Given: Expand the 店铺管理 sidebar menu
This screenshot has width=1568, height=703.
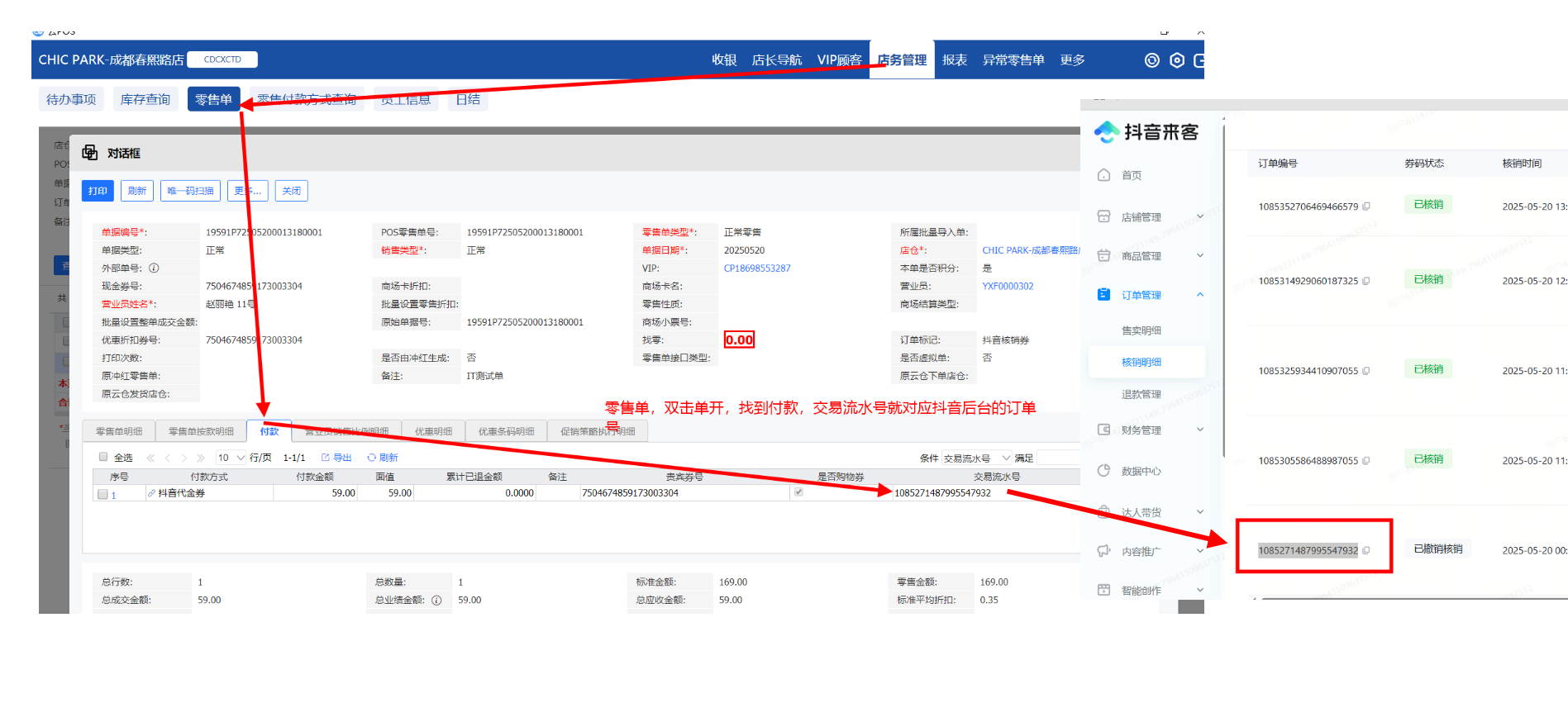Looking at the screenshot, I should click(x=1199, y=217).
